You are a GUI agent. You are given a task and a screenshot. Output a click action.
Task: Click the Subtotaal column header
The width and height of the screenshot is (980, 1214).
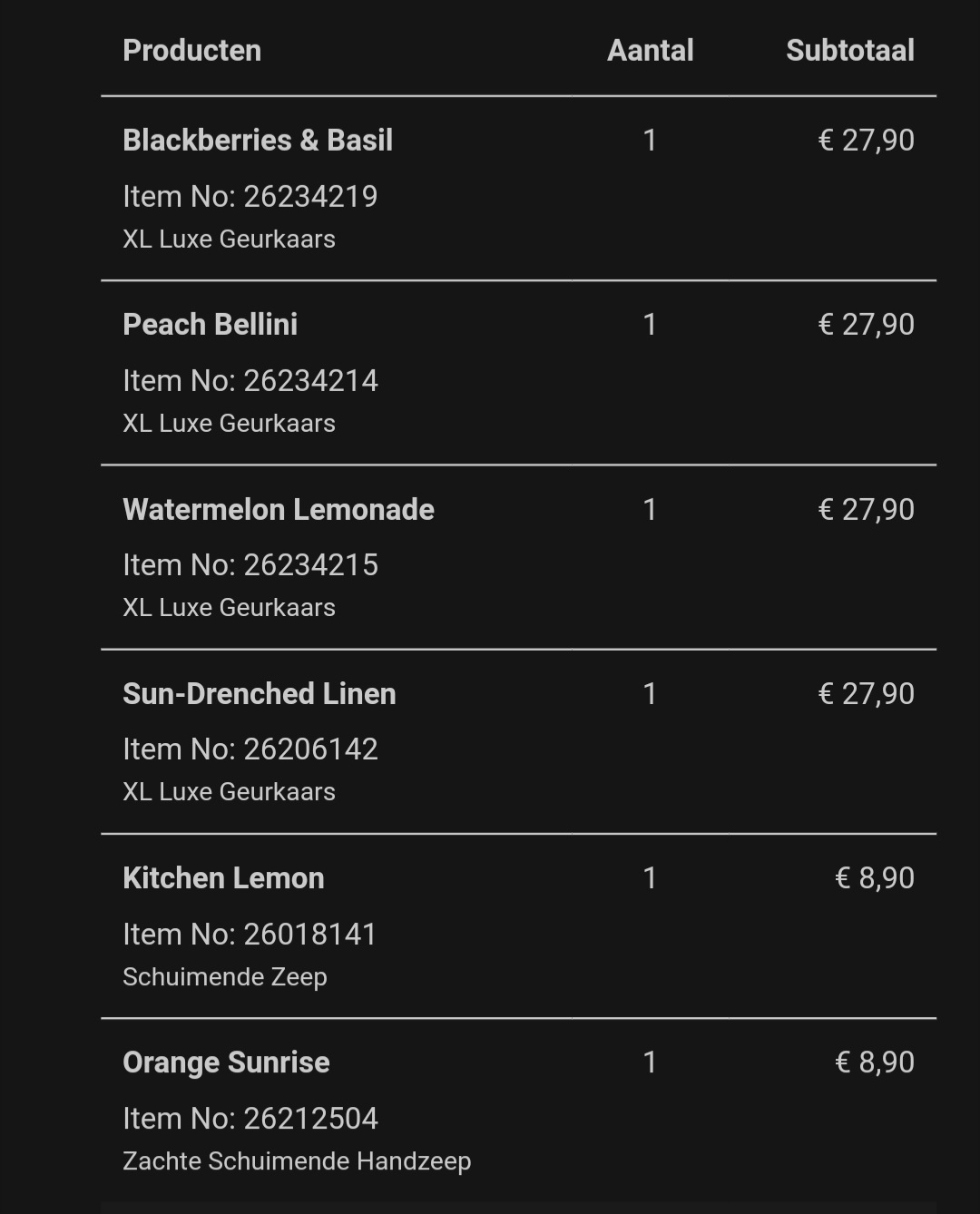click(850, 50)
